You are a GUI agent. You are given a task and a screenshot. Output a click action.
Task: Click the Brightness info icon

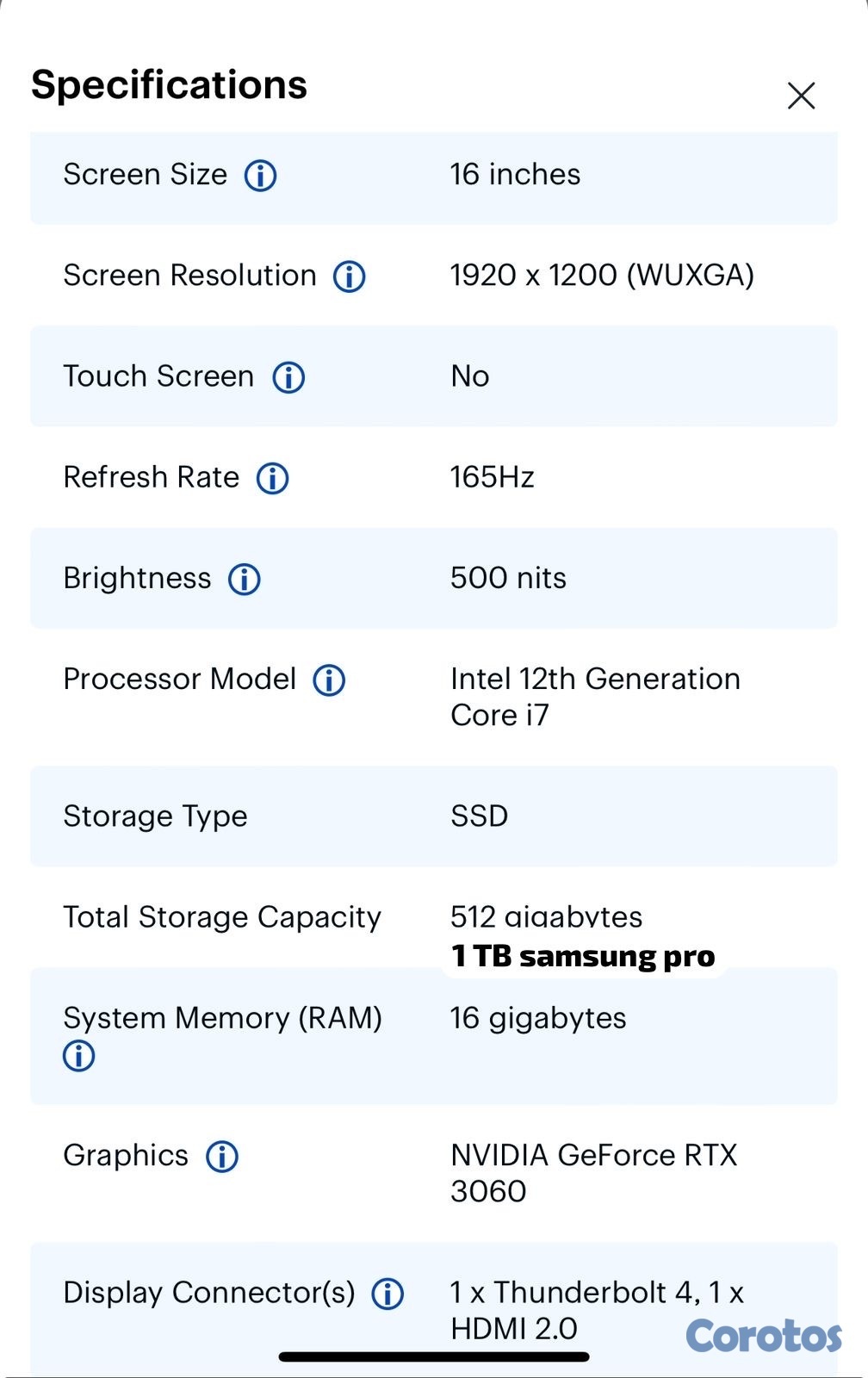pyautogui.click(x=244, y=579)
